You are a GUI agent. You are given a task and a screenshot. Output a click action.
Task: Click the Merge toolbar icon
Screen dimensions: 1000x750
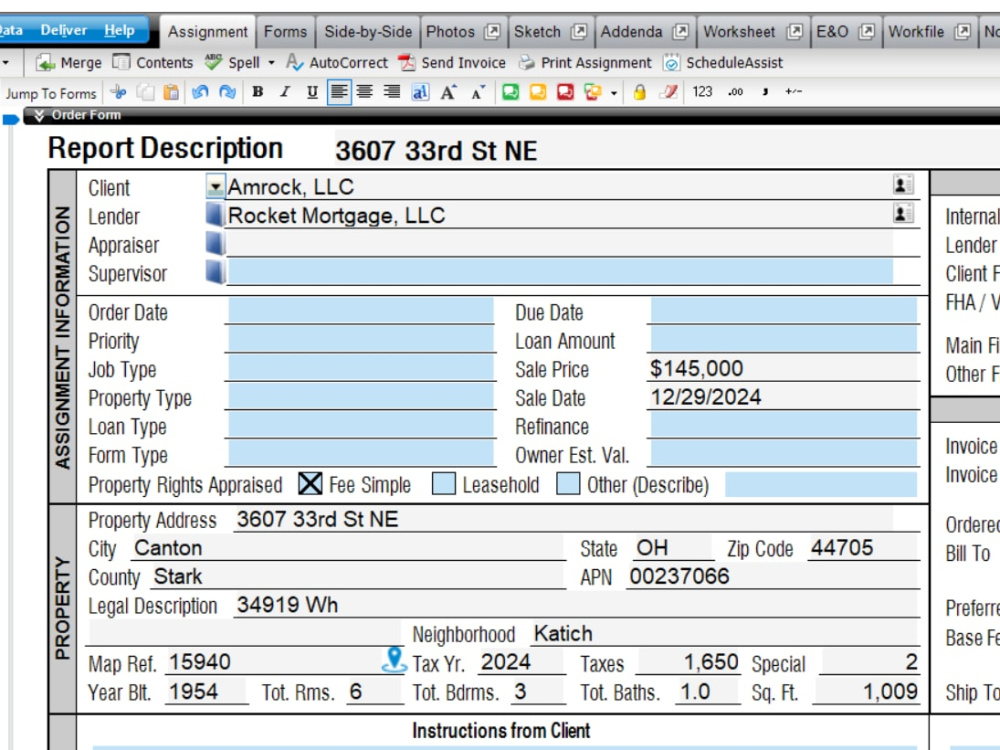pos(45,62)
